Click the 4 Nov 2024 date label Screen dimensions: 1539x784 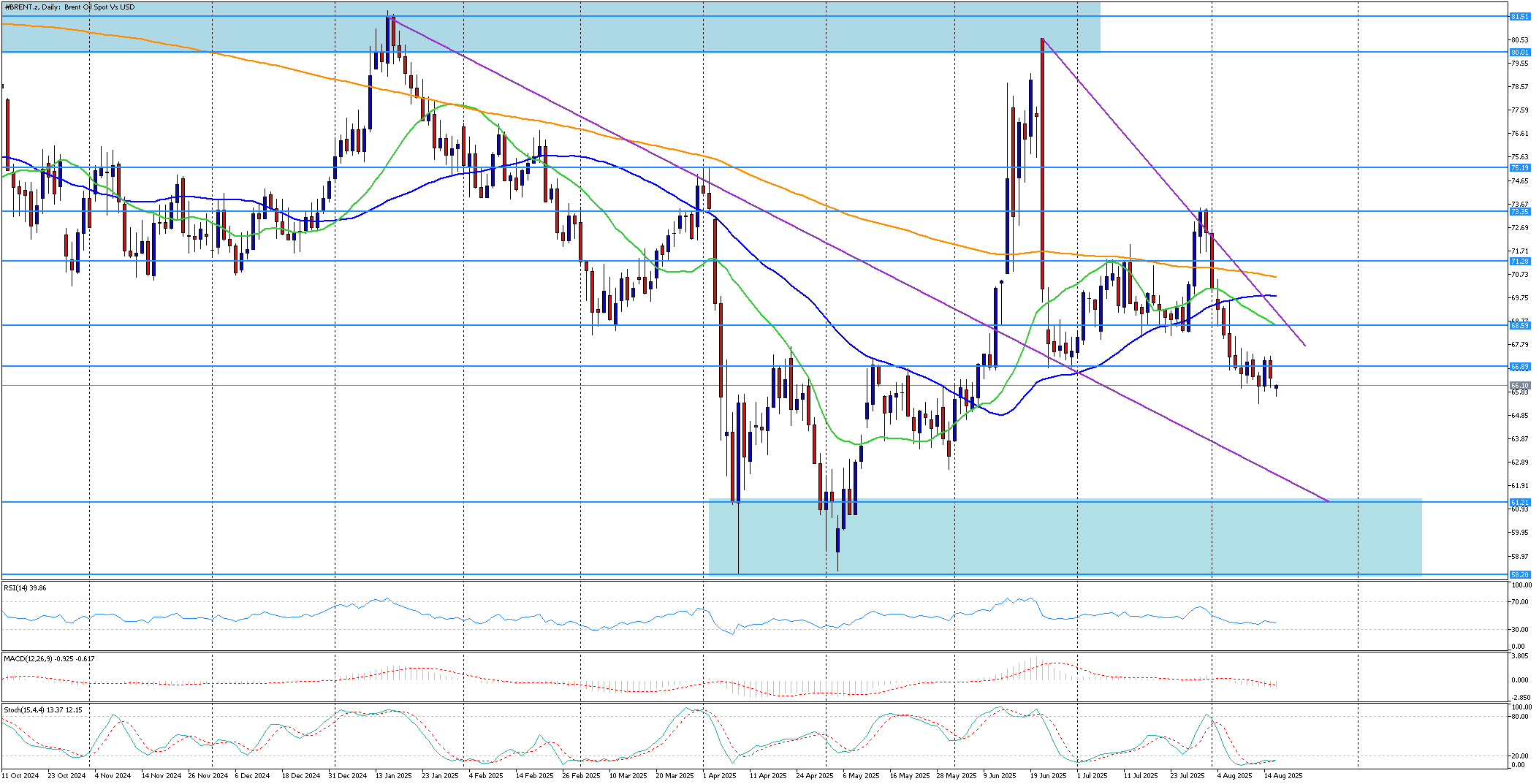pyautogui.click(x=113, y=775)
